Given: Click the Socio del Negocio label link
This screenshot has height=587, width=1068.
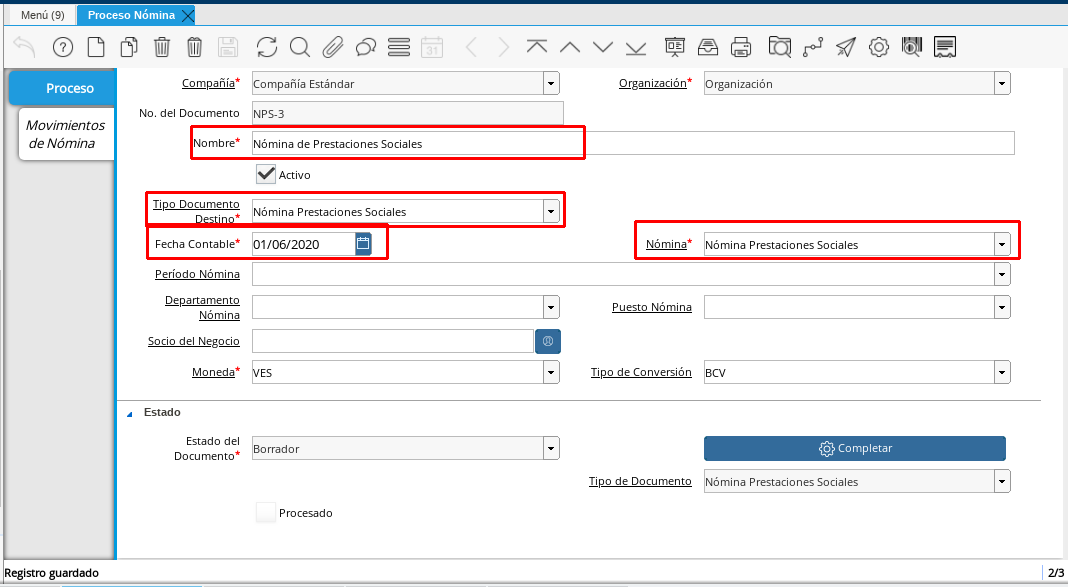Looking at the screenshot, I should click(x=193, y=341).
